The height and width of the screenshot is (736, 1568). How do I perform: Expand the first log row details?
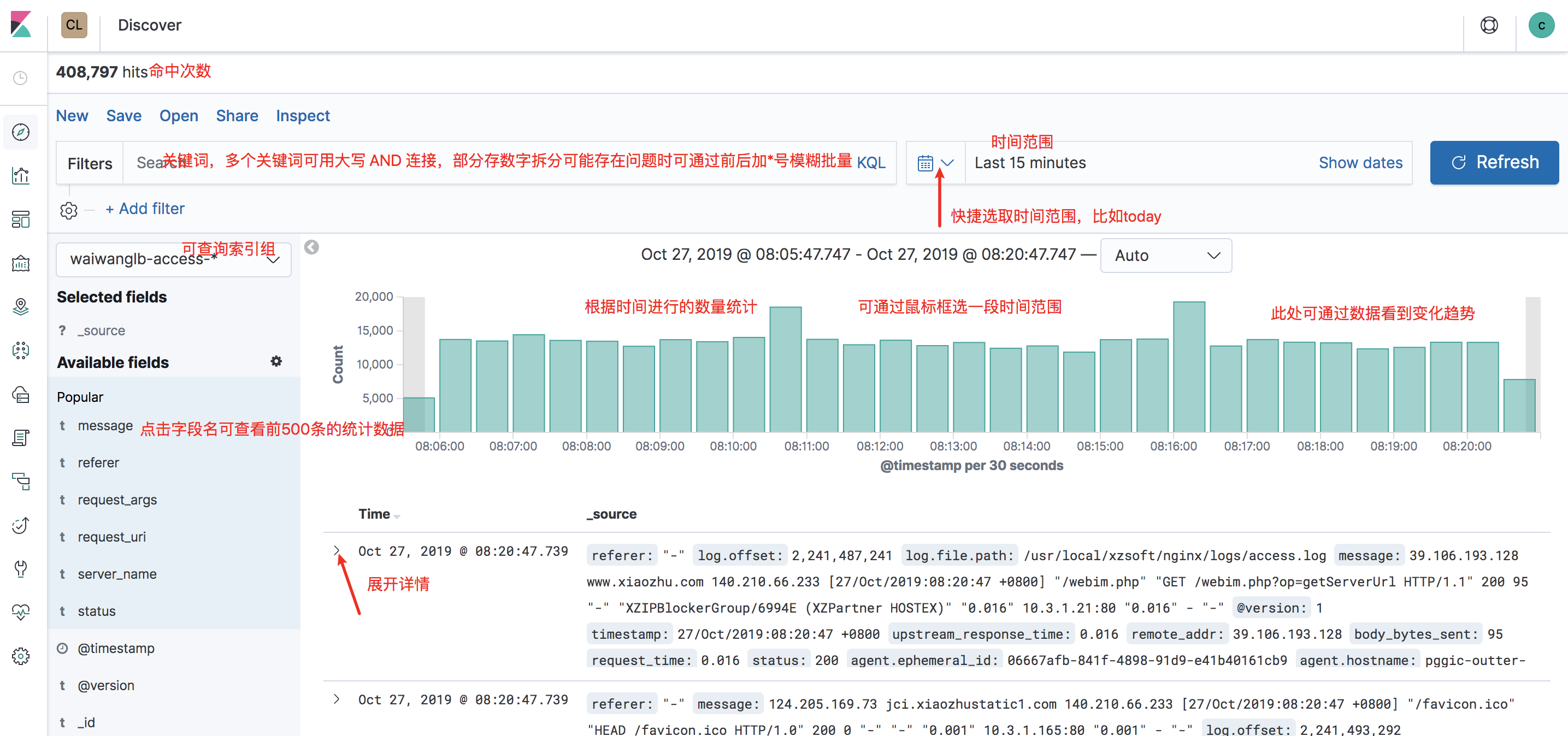337,550
